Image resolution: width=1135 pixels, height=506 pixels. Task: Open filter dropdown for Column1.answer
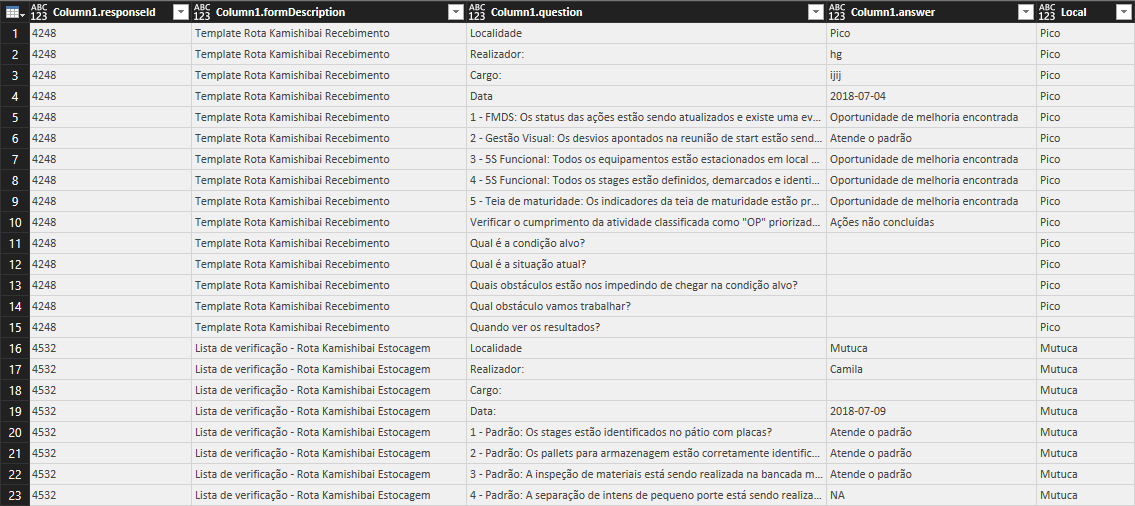[x=1025, y=12]
